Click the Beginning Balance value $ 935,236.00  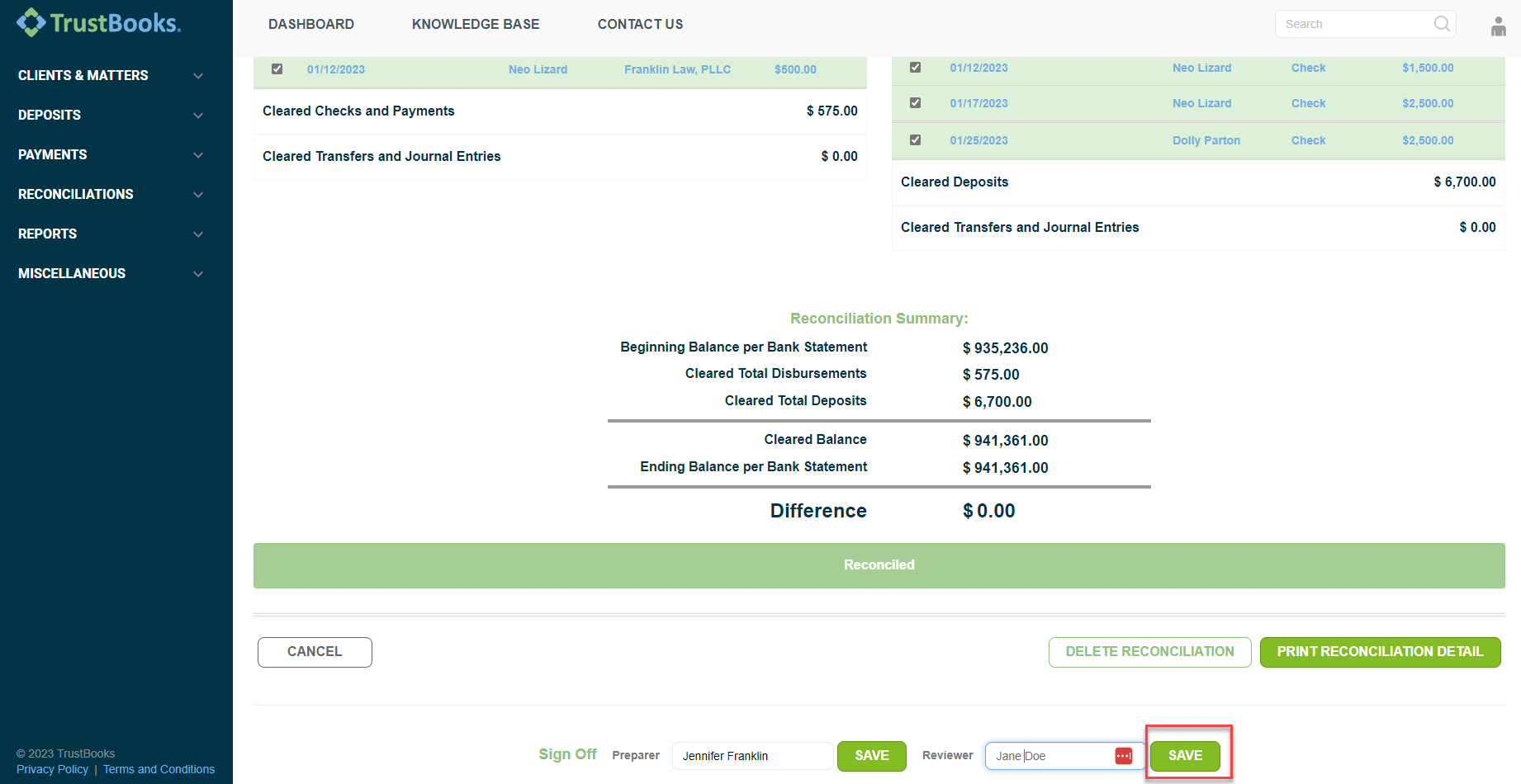(1005, 348)
